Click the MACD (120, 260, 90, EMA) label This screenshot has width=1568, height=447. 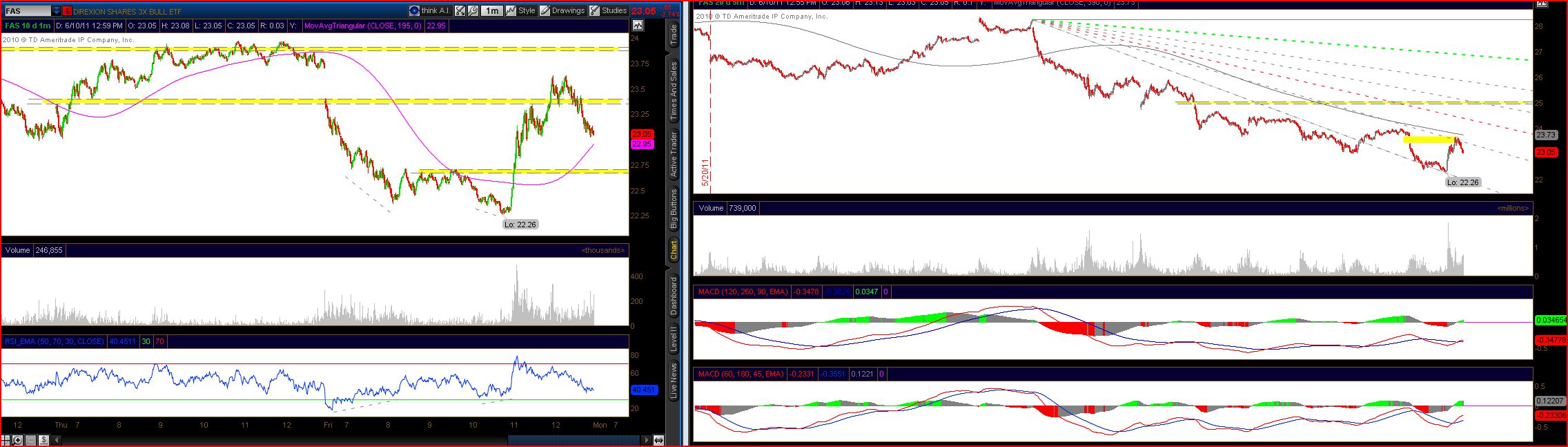click(743, 292)
